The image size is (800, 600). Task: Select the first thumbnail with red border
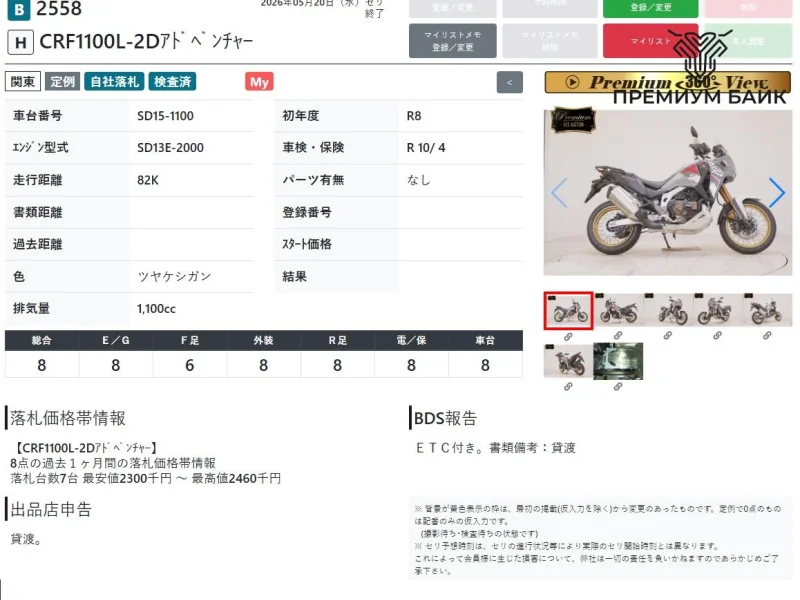[568, 311]
